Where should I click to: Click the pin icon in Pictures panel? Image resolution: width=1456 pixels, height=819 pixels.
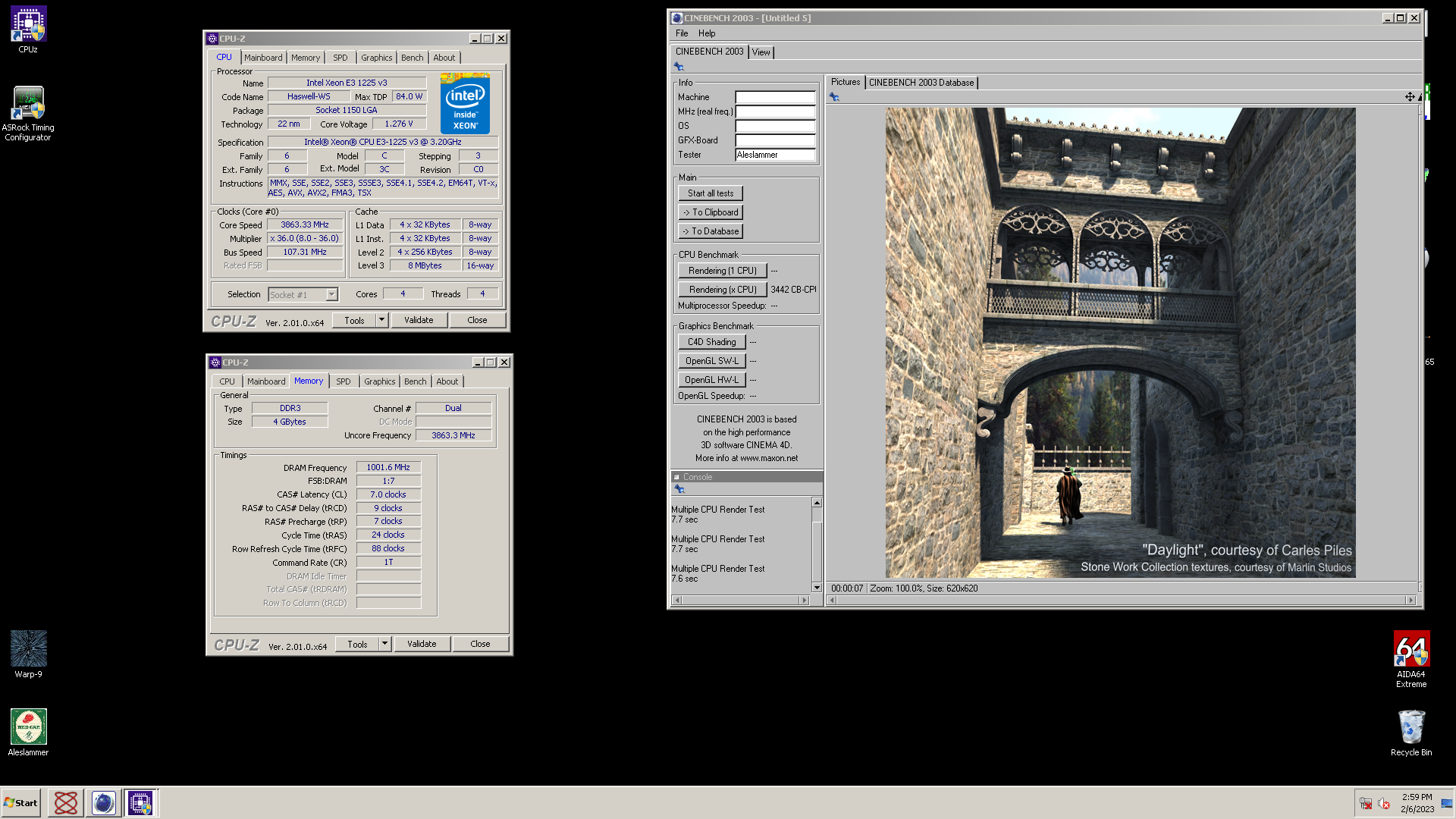(834, 97)
